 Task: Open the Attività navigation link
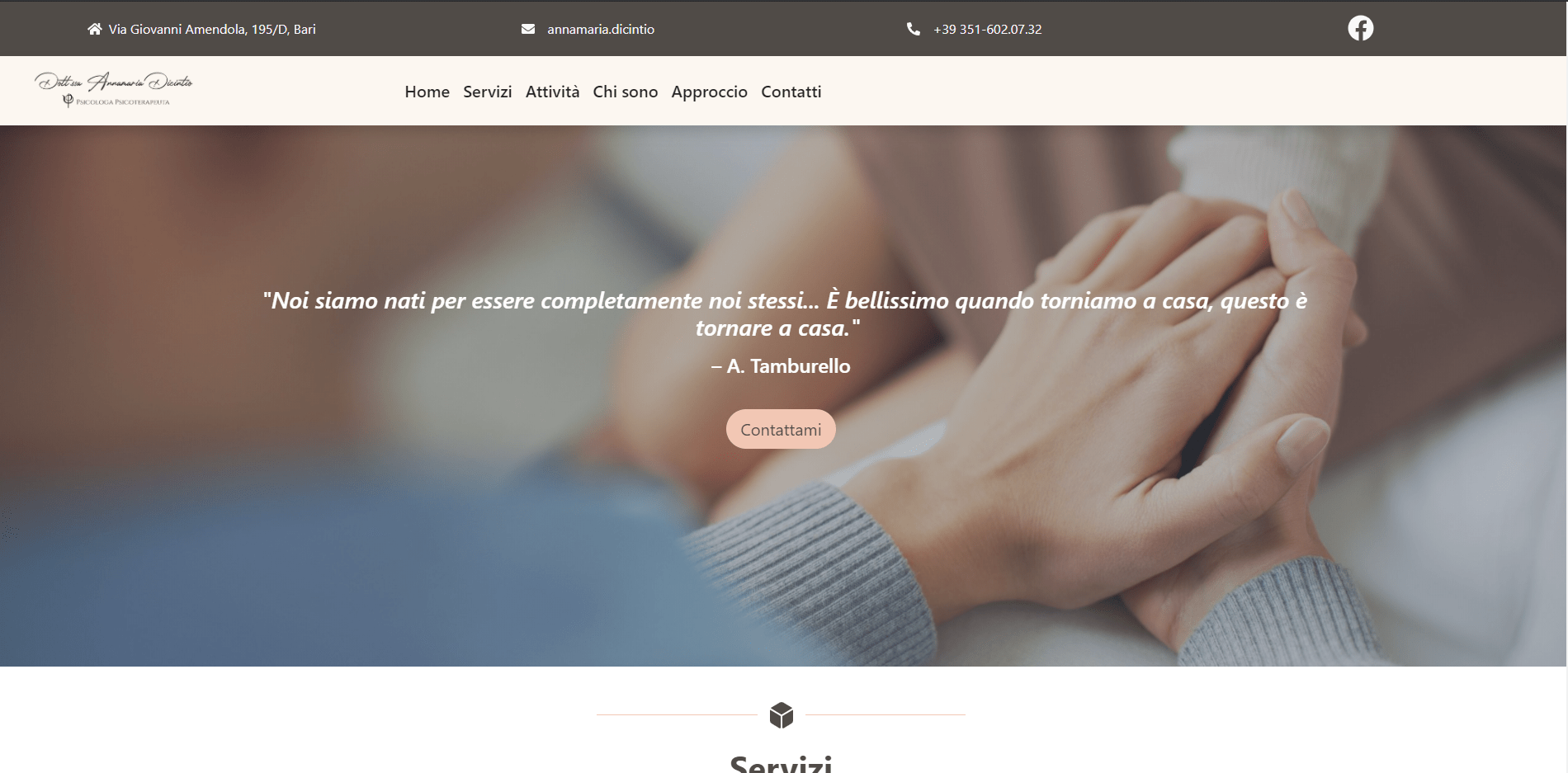coord(552,92)
